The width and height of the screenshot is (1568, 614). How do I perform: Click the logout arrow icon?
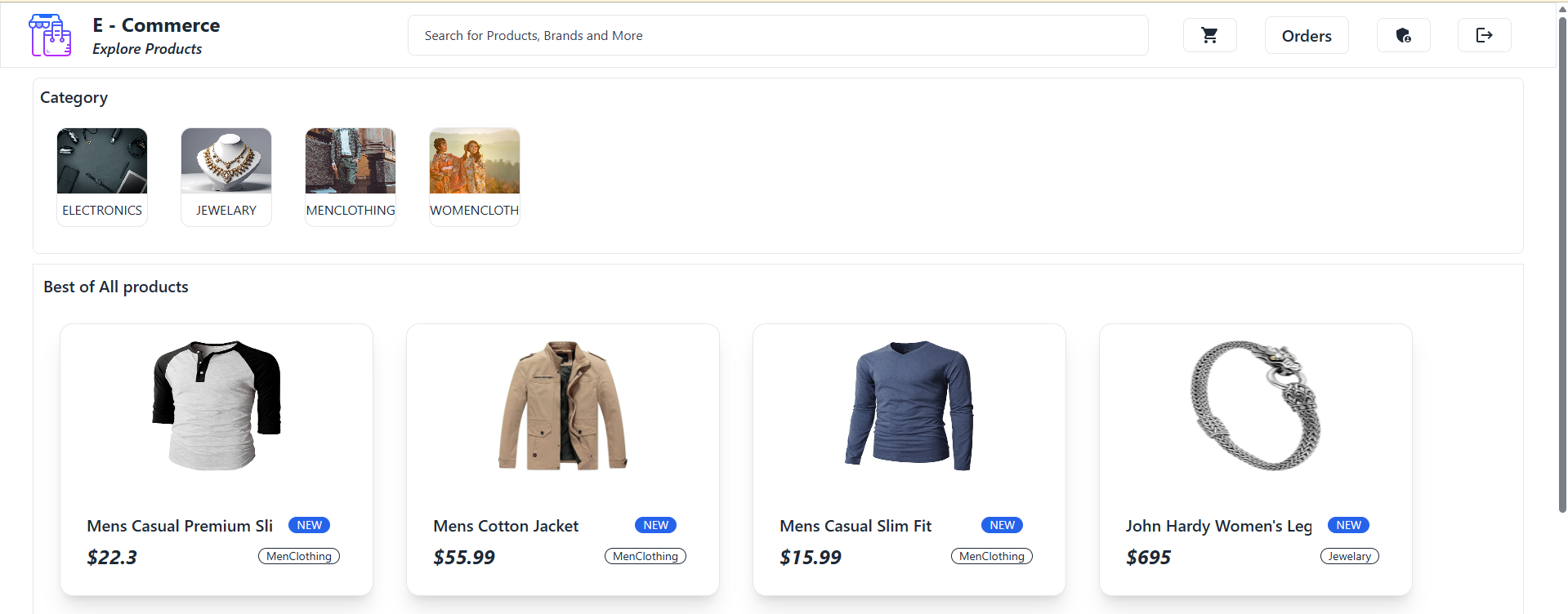coord(1484,35)
